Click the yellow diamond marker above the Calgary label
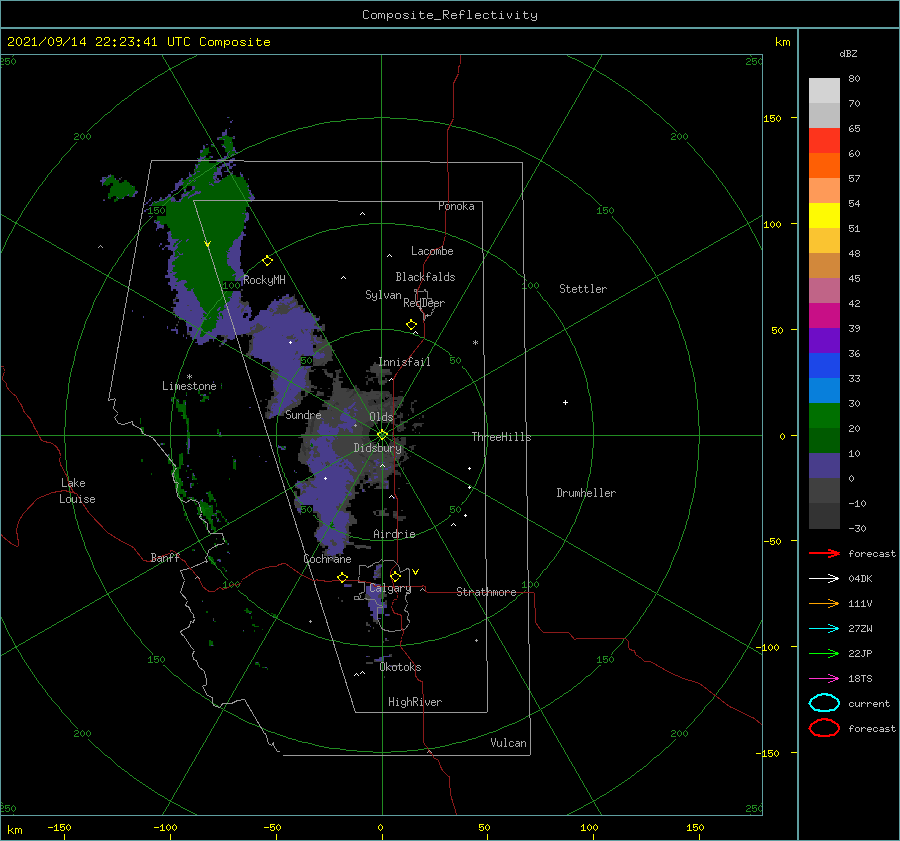The image size is (900, 841). coord(395,576)
